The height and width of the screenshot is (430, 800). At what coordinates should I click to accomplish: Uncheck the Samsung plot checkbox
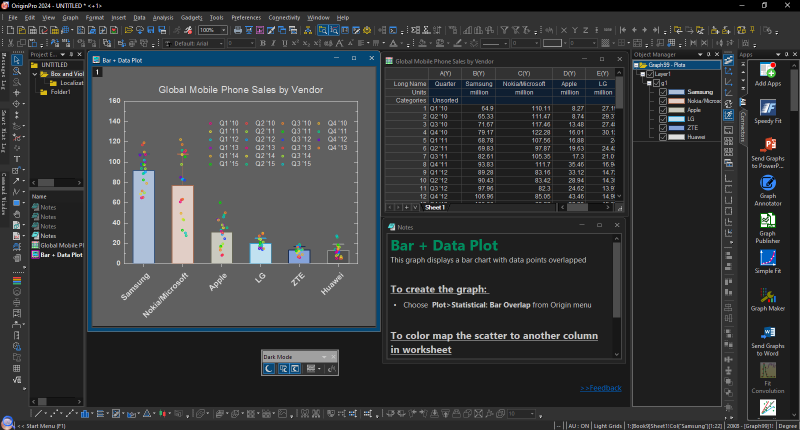pos(662,92)
